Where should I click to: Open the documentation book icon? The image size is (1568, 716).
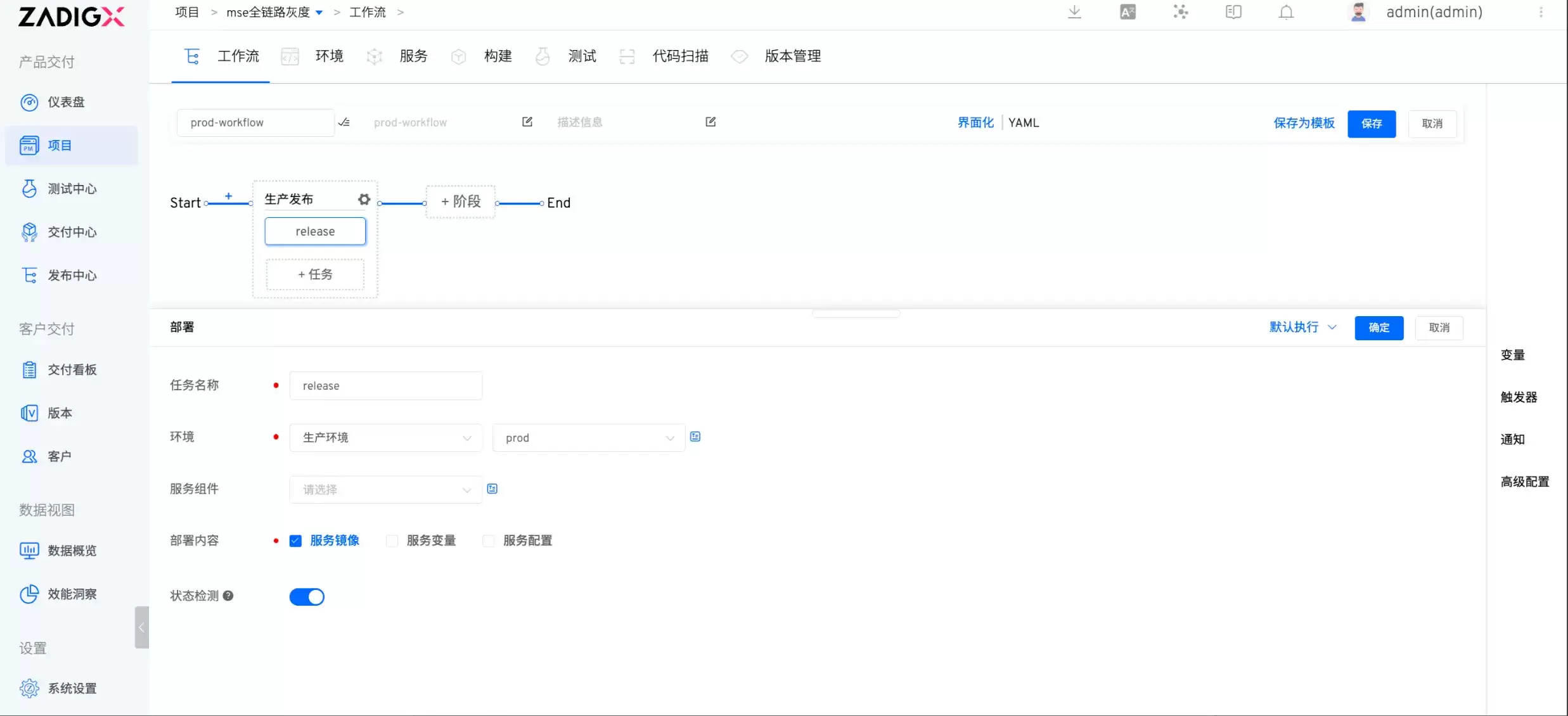[x=1233, y=12]
